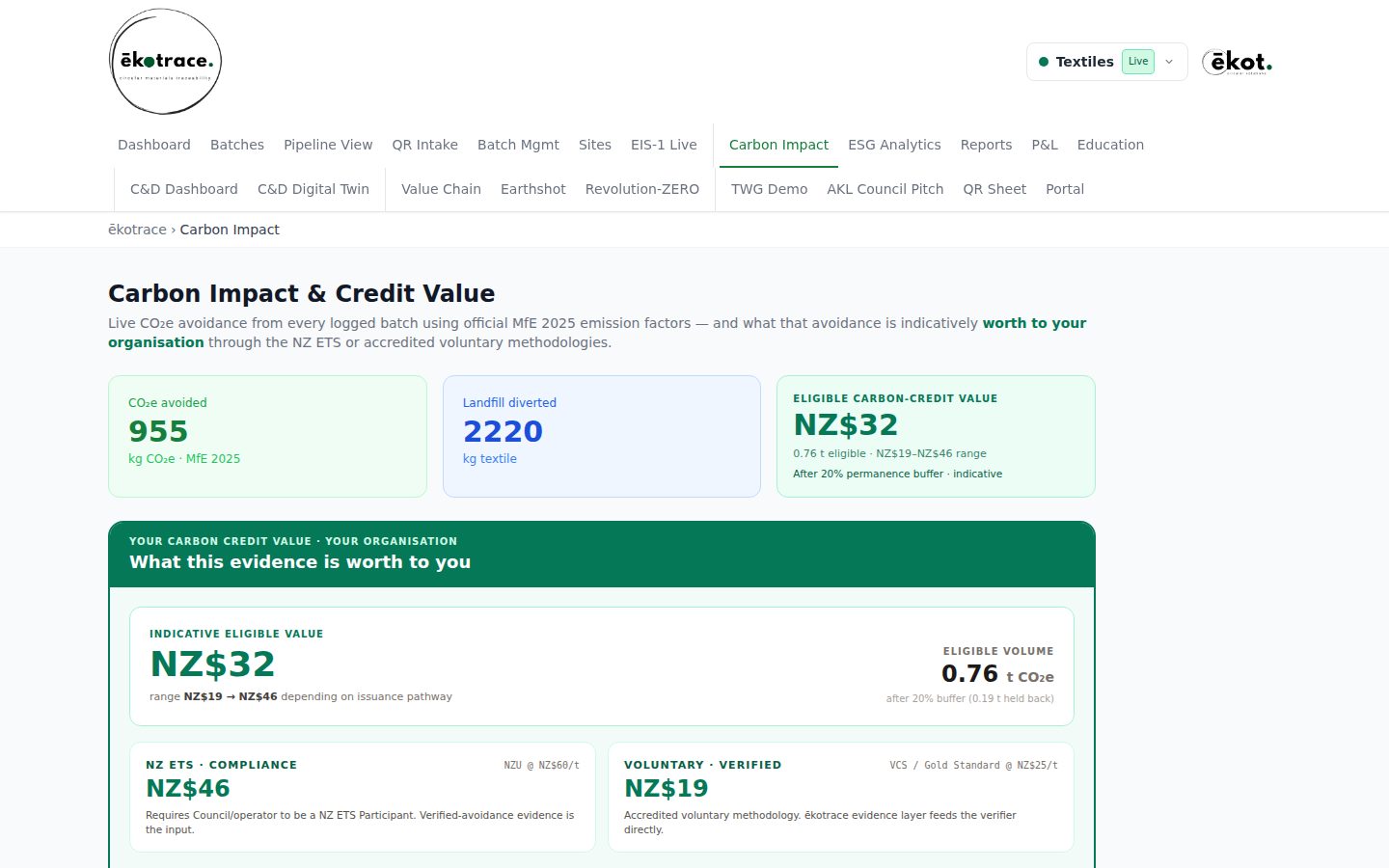
Task: Open the Education tab
Action: click(x=1110, y=145)
